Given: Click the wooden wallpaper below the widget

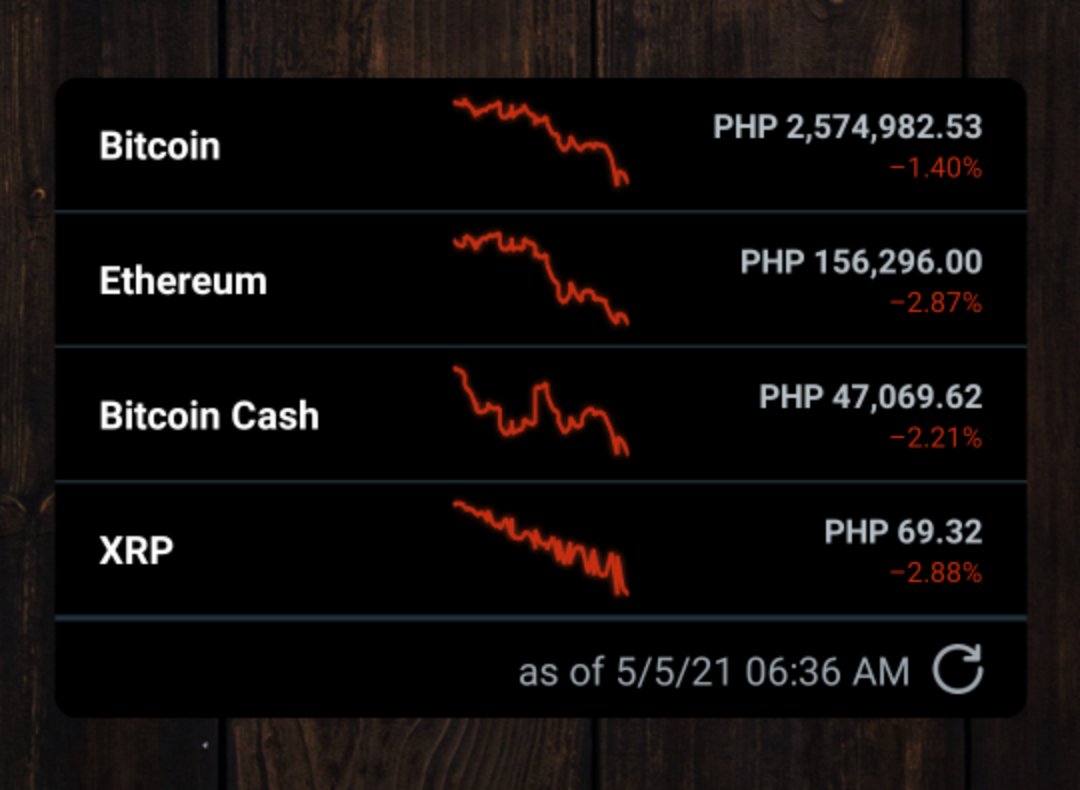Looking at the screenshot, I should pyautogui.click(x=540, y=754).
